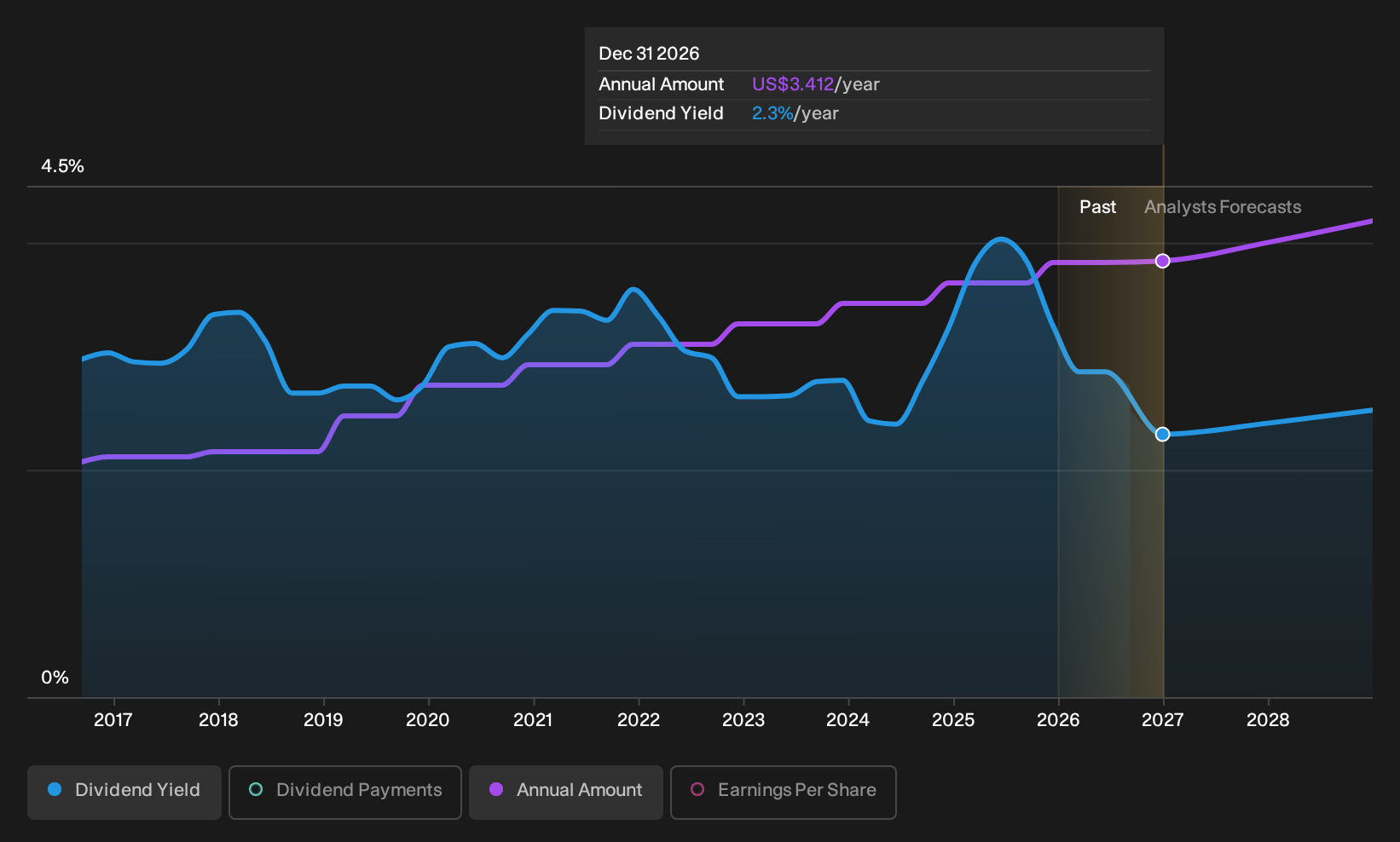Toggle the Dividend Yield legend button
Screen dimensions: 1400x842
pyautogui.click(x=124, y=793)
